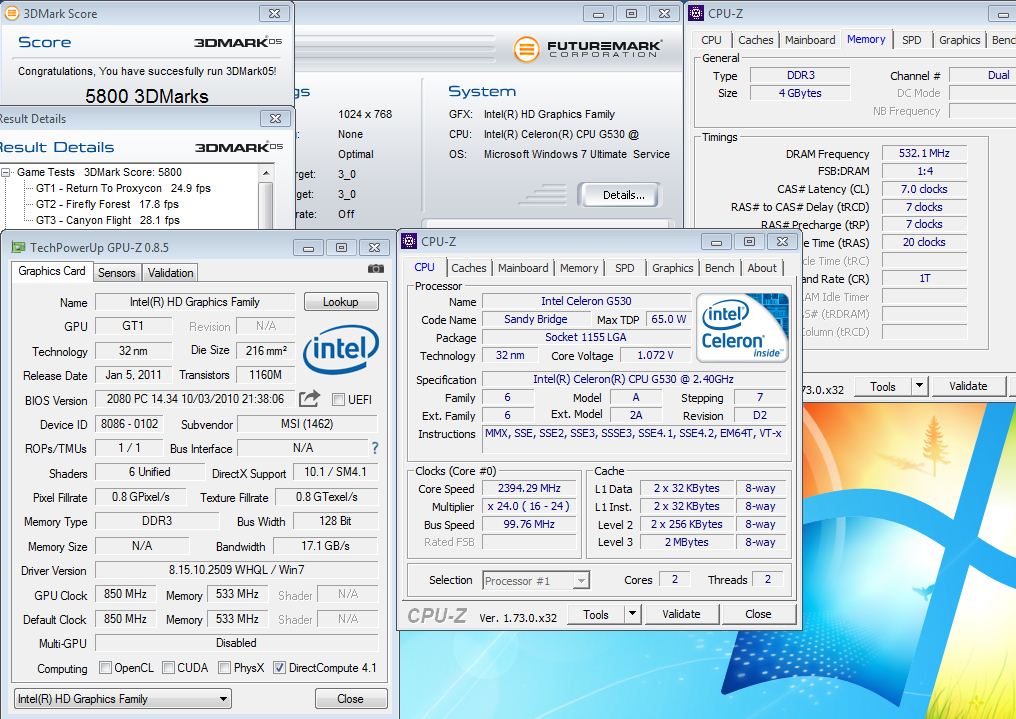Screen dimensions: 1016x719
Task: Open Tools dropdown arrow in Memory CPU-Z window
Action: [x=919, y=386]
